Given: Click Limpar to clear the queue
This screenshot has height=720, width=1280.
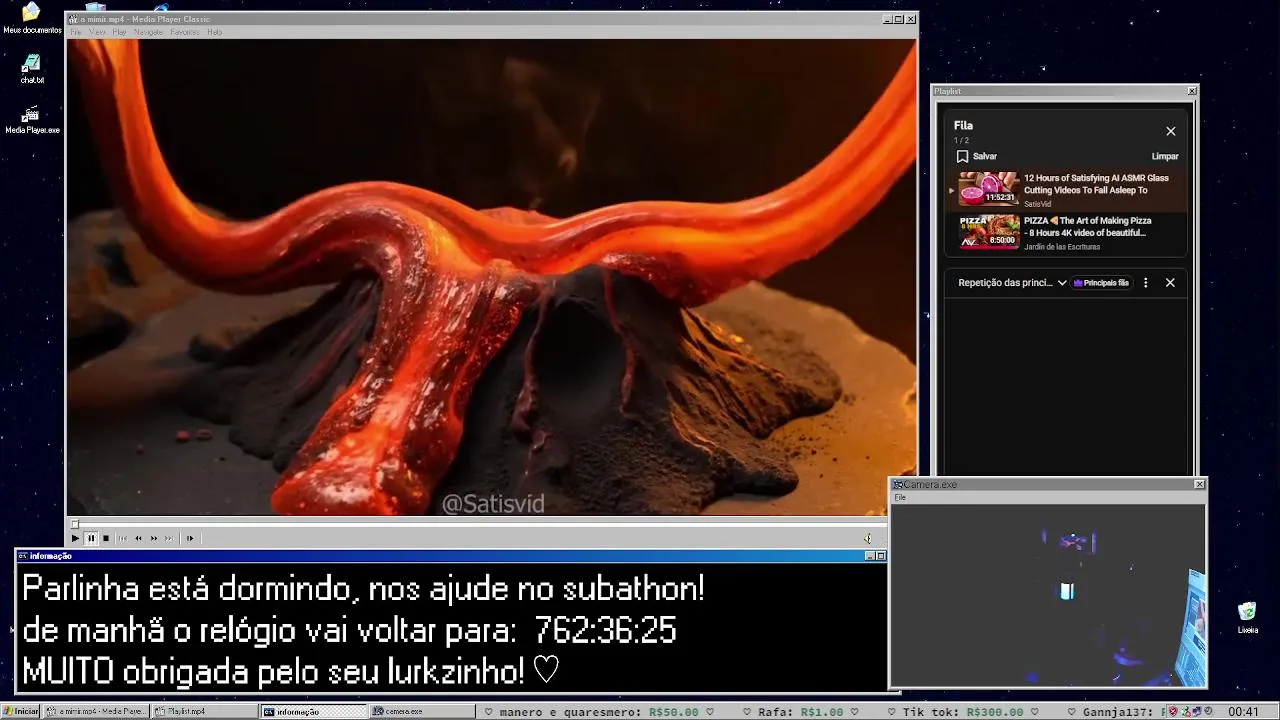Looking at the screenshot, I should [x=1165, y=156].
